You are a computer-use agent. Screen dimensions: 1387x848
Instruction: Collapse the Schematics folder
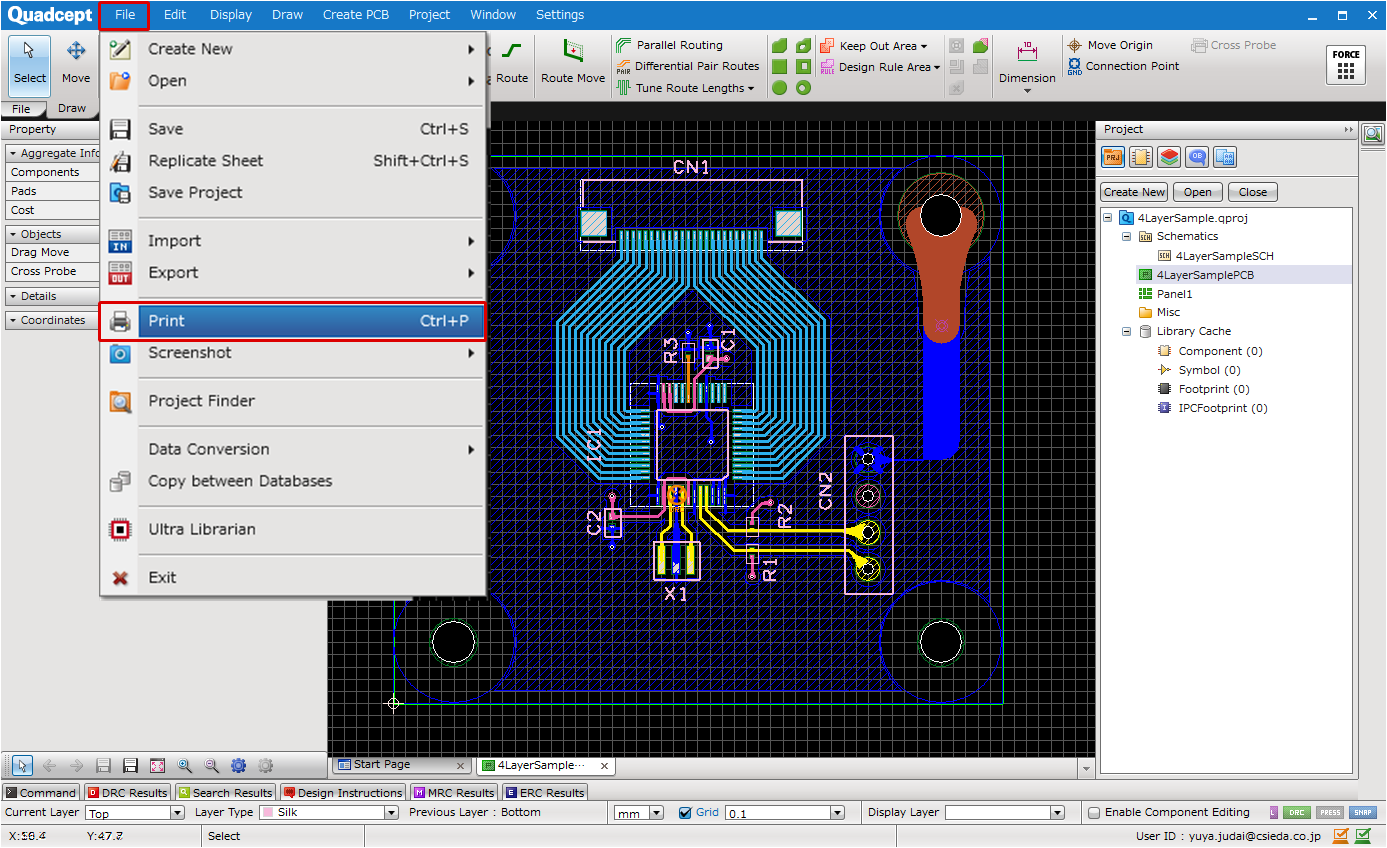(x=1126, y=237)
